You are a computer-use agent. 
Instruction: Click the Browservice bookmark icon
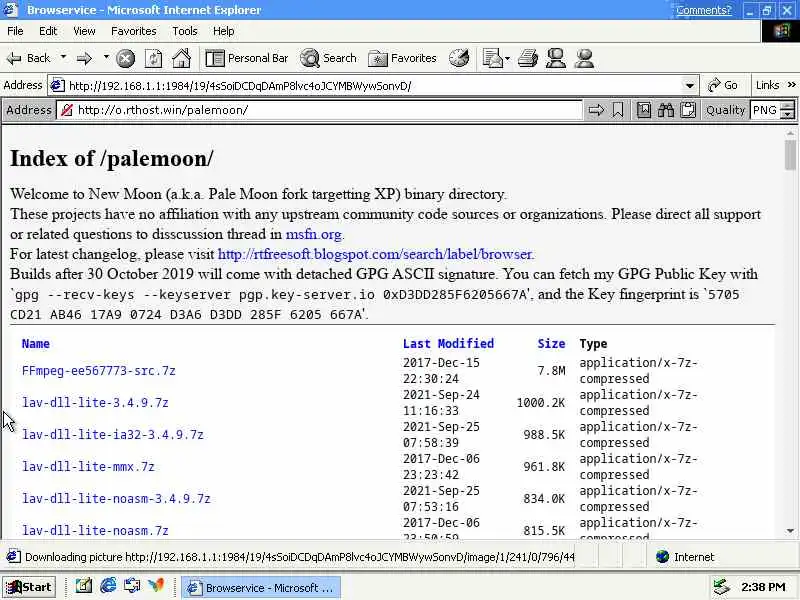[617, 110]
